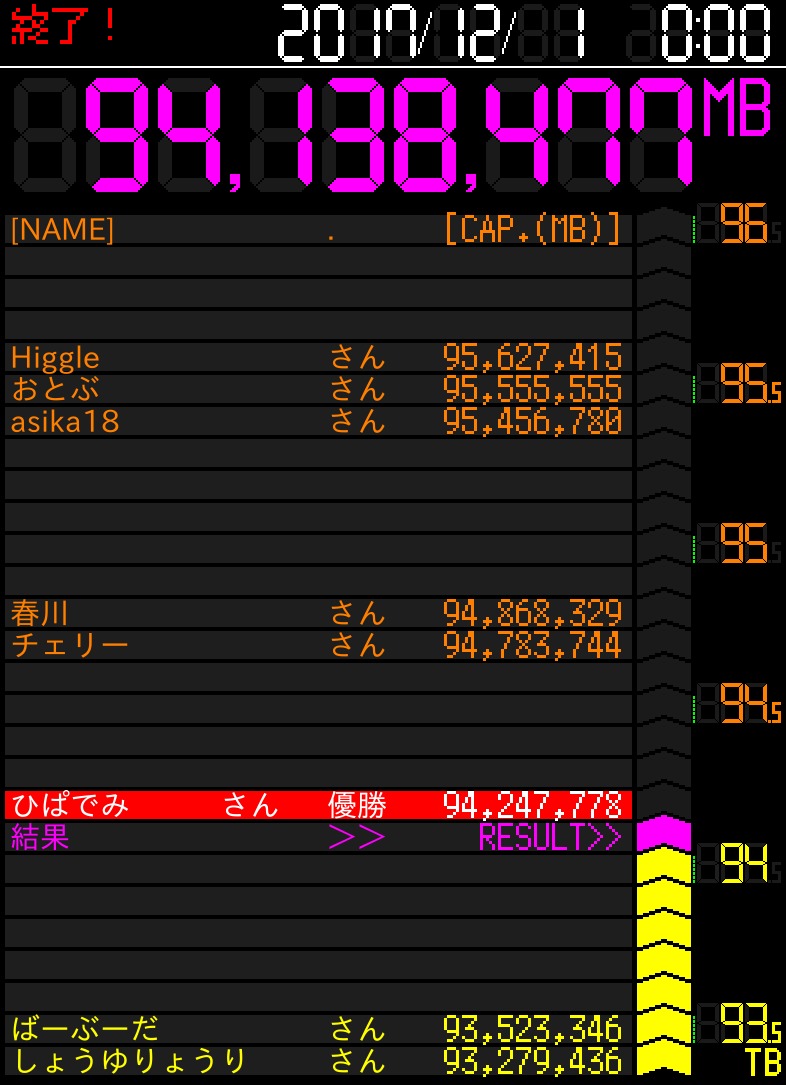786x1085 pixels.
Task: Click the magenta MB unit indicator
Action: point(738,109)
